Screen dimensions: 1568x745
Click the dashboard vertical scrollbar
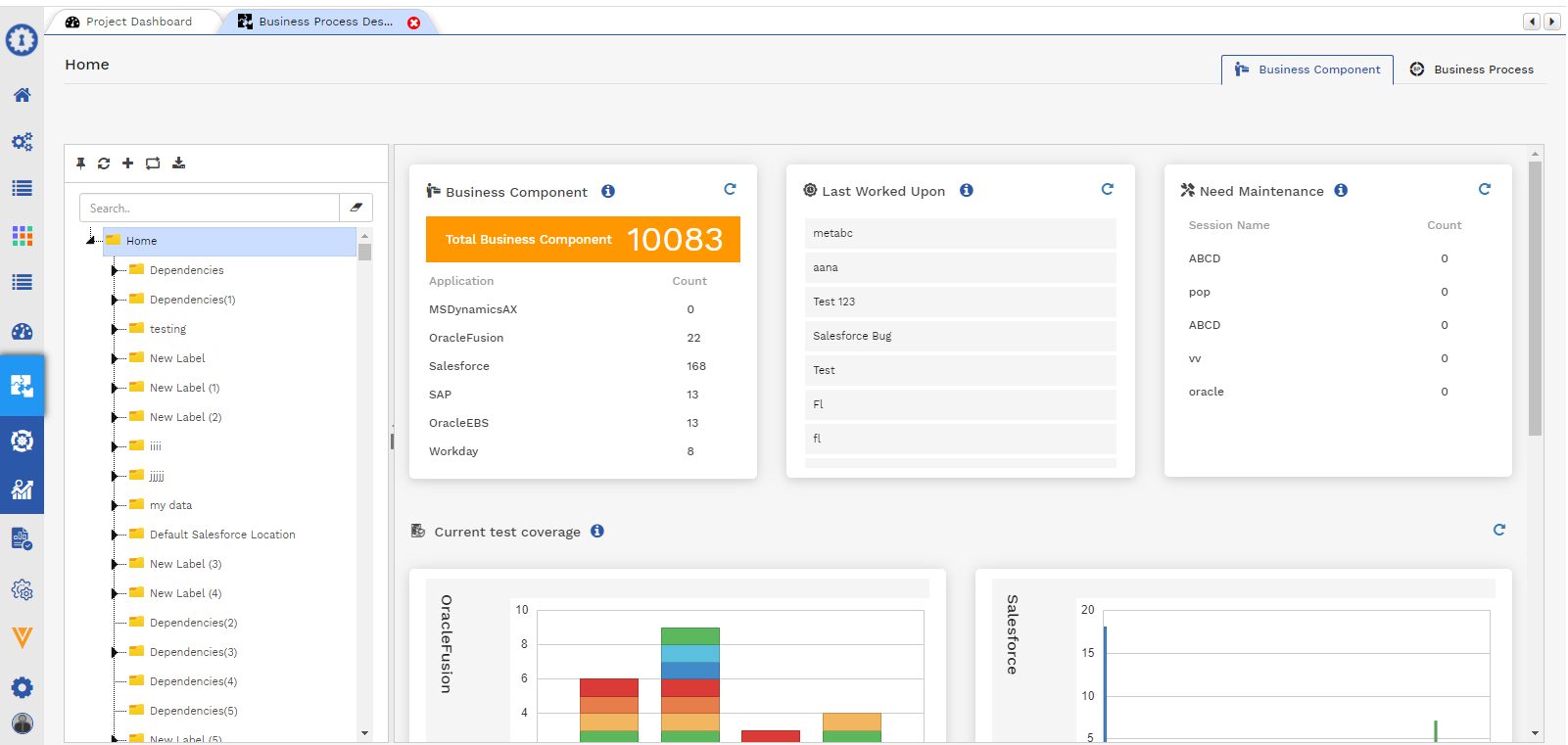click(x=1535, y=298)
